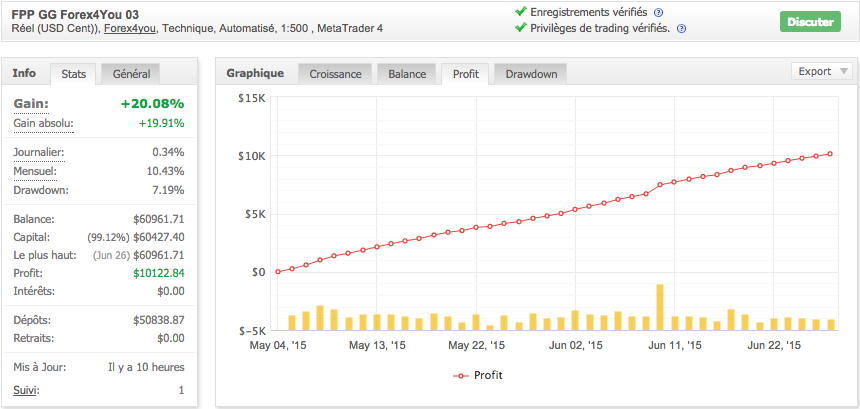Click the green checkmark for Enregistrements vérifiés
860x409 pixels.
pos(520,12)
